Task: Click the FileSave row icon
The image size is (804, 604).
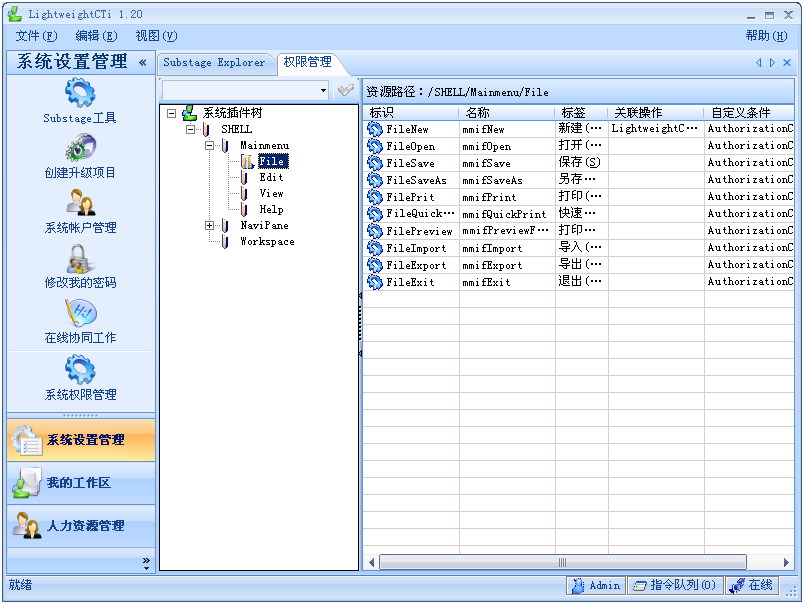Action: [x=375, y=163]
